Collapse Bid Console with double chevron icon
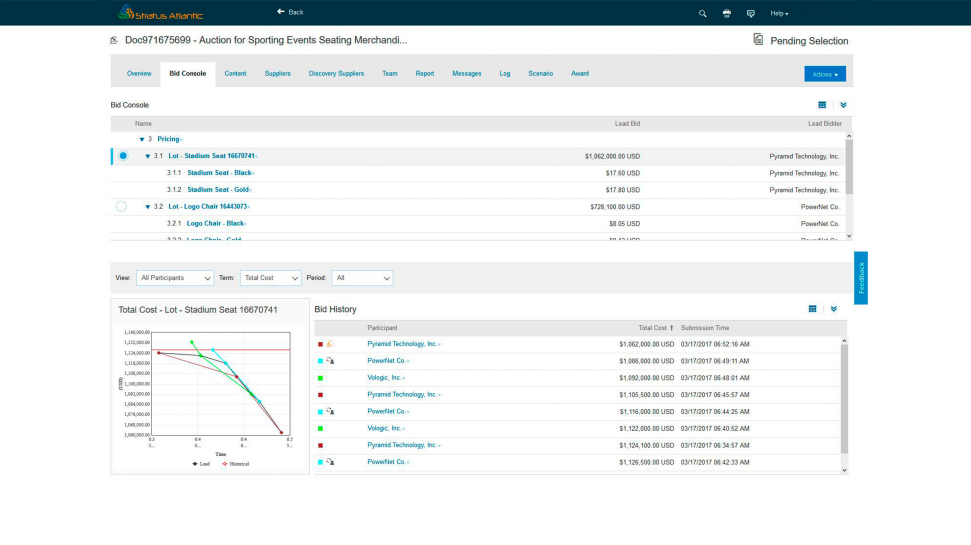 [x=843, y=105]
